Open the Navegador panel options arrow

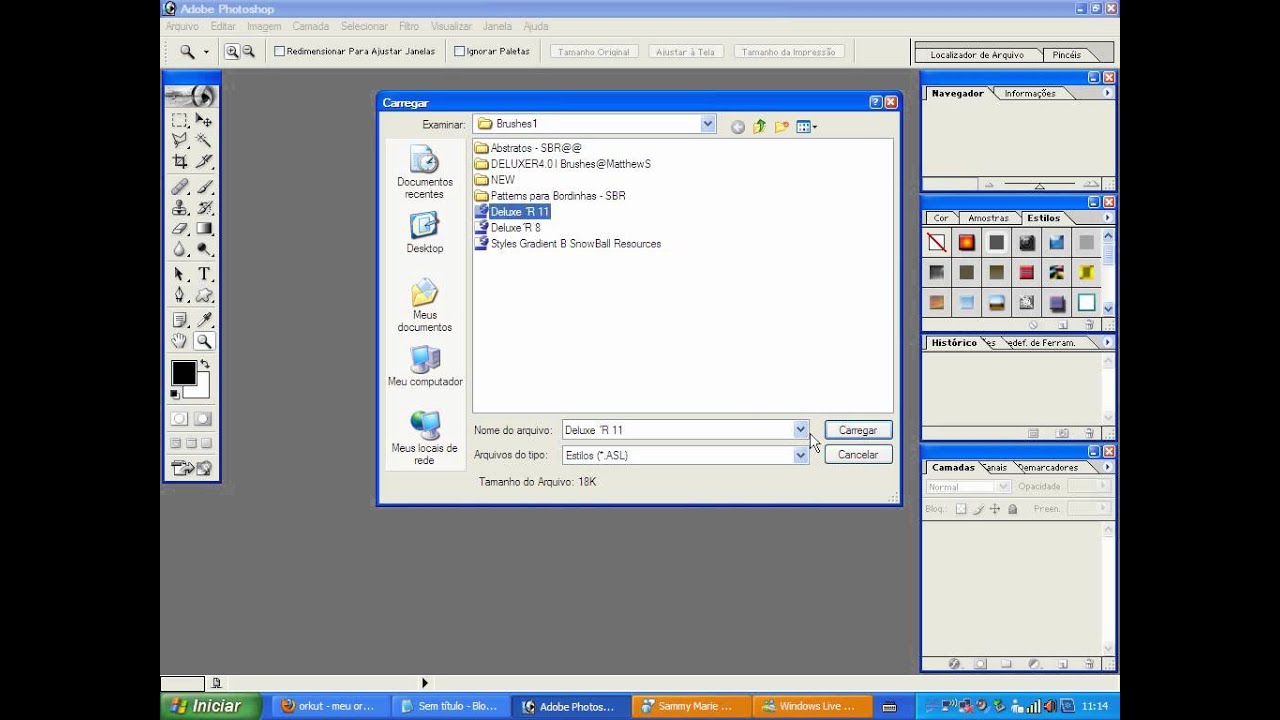1107,93
